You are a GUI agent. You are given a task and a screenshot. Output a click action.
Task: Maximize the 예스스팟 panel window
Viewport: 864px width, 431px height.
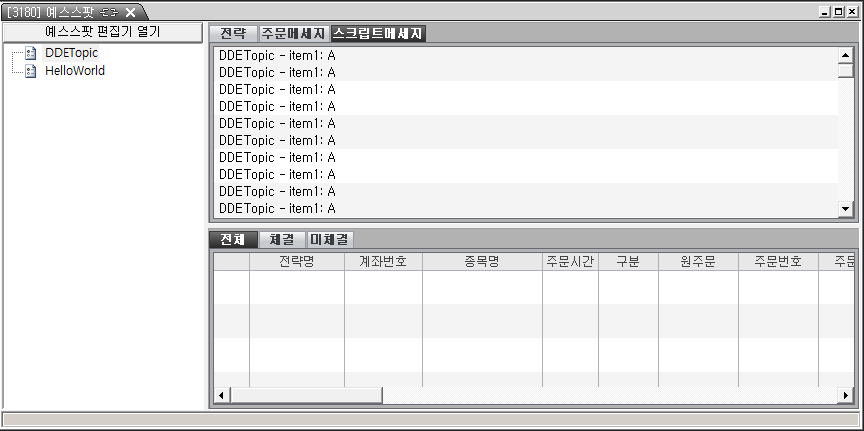[838, 11]
